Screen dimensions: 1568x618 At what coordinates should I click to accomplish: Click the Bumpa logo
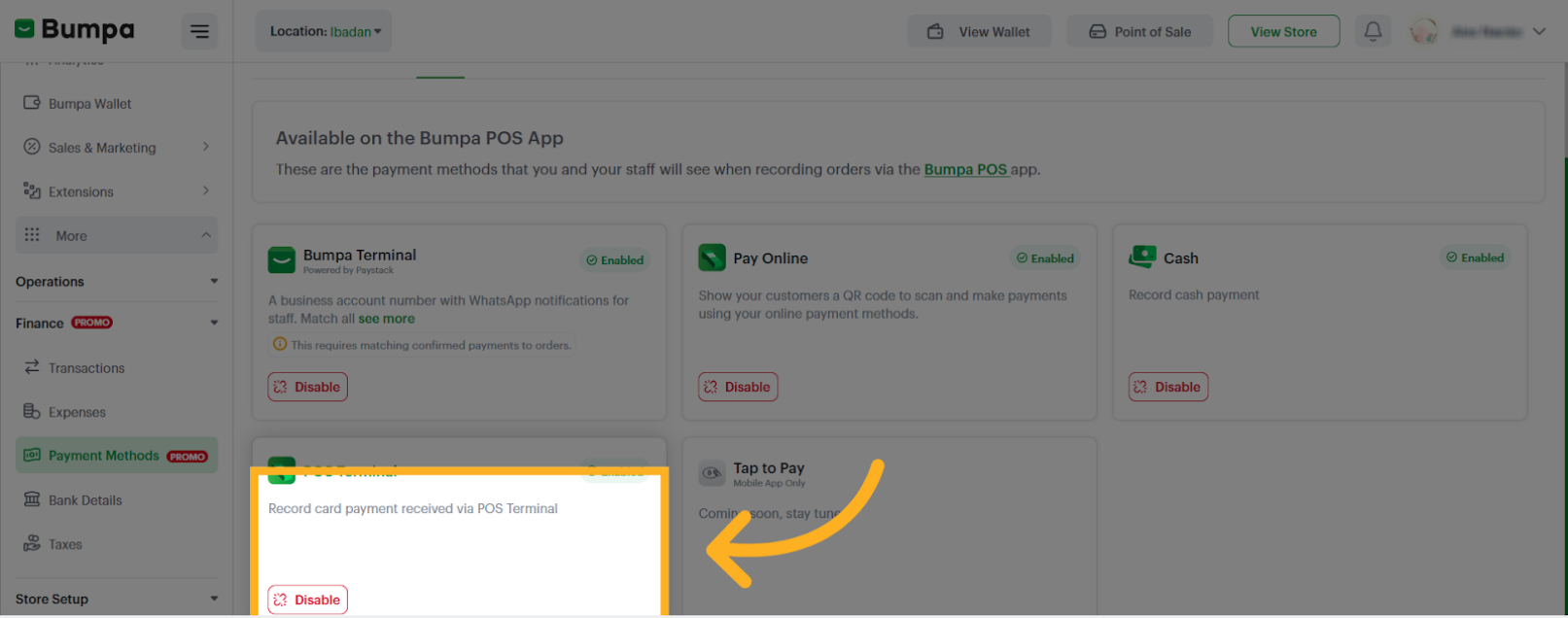point(75,30)
